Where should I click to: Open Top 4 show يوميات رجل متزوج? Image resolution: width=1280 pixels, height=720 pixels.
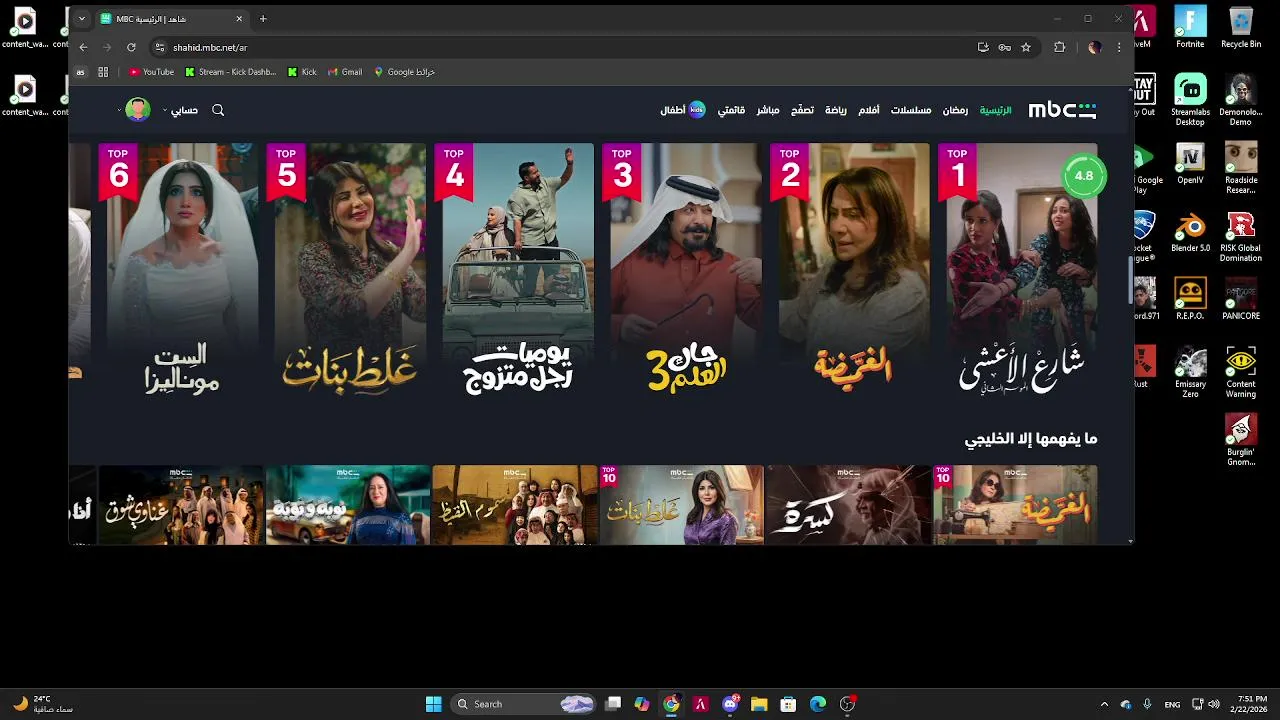514,270
